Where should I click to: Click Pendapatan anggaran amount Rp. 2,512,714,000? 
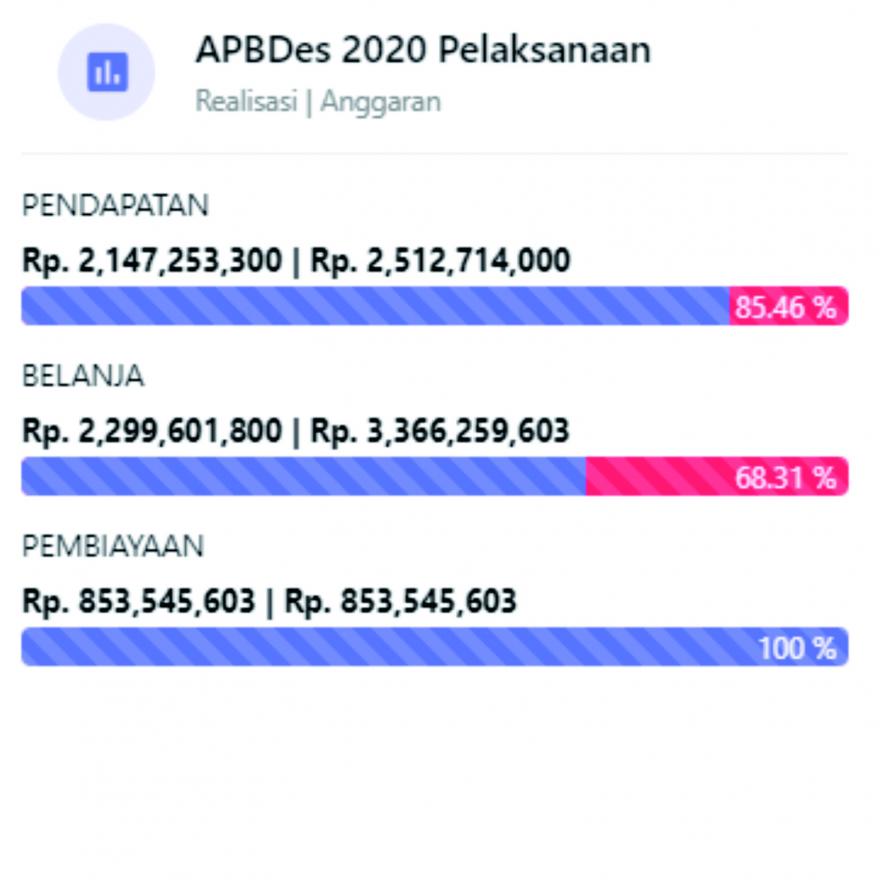pyautogui.click(x=441, y=261)
